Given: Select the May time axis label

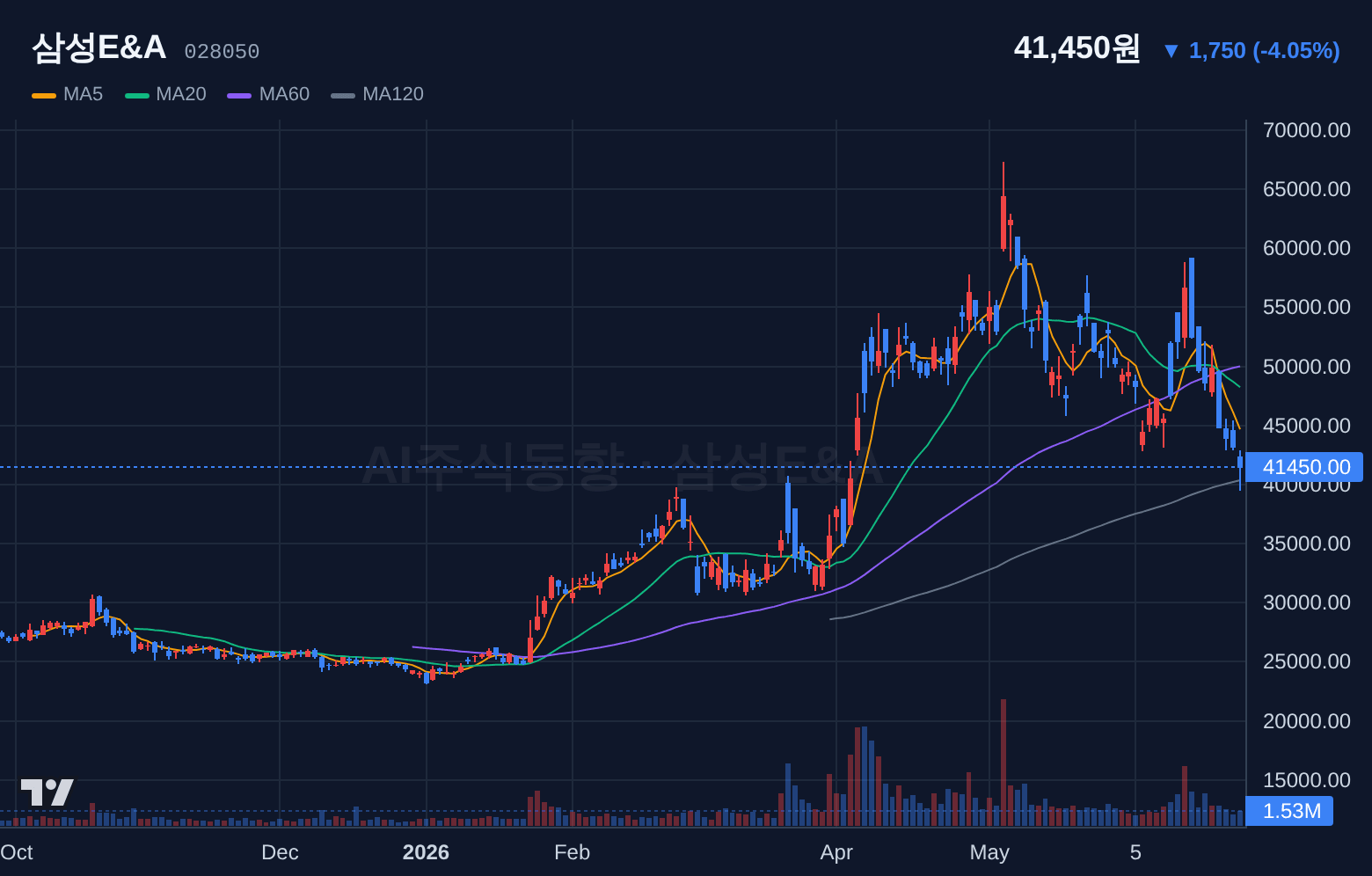Looking at the screenshot, I should pyautogui.click(x=989, y=852).
